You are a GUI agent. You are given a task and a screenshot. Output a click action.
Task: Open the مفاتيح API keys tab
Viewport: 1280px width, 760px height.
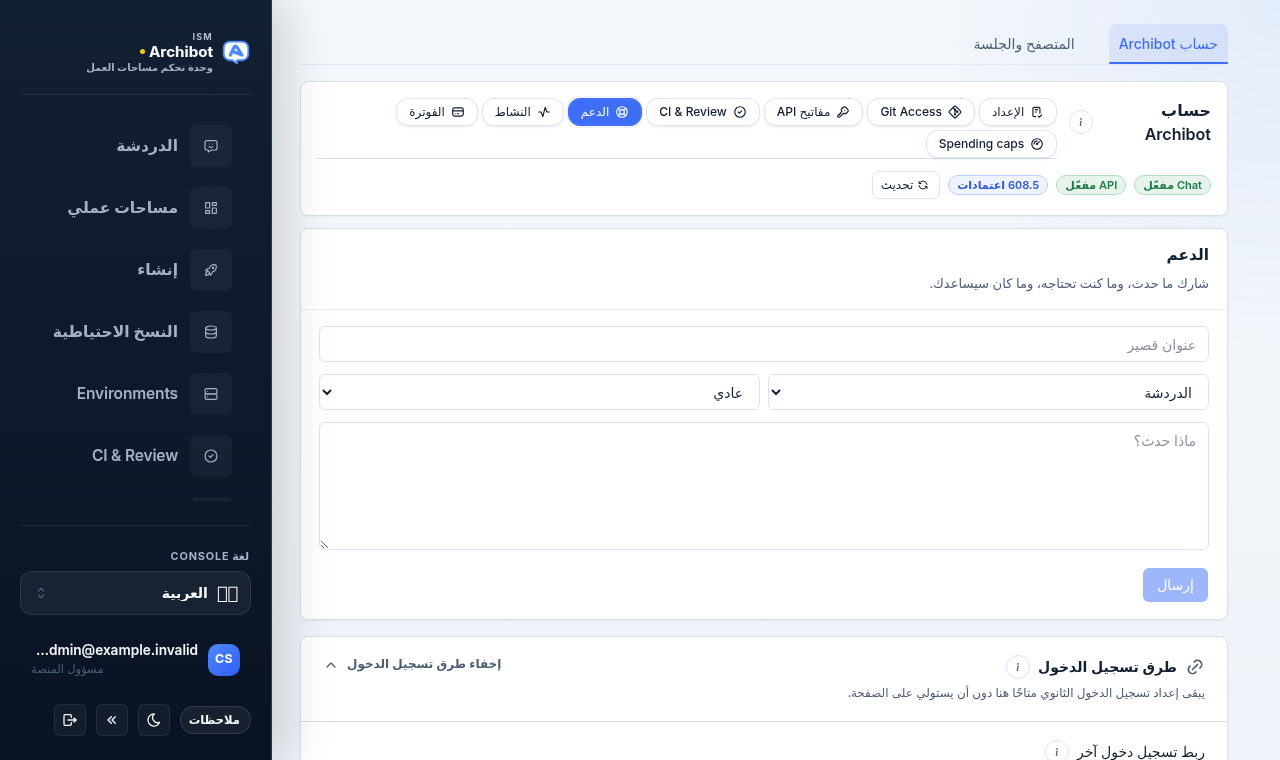click(x=813, y=112)
